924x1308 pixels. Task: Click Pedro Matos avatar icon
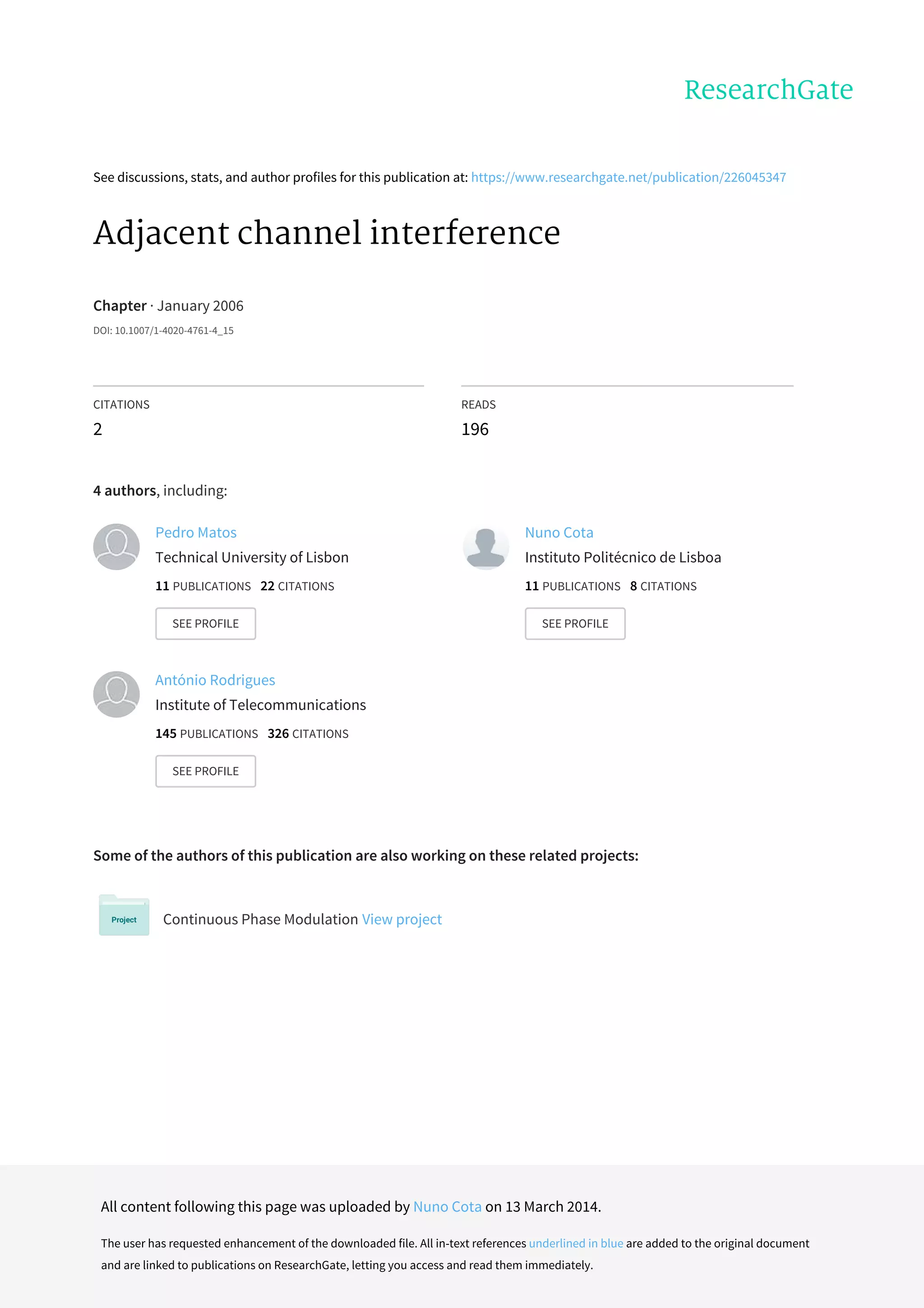click(x=116, y=546)
